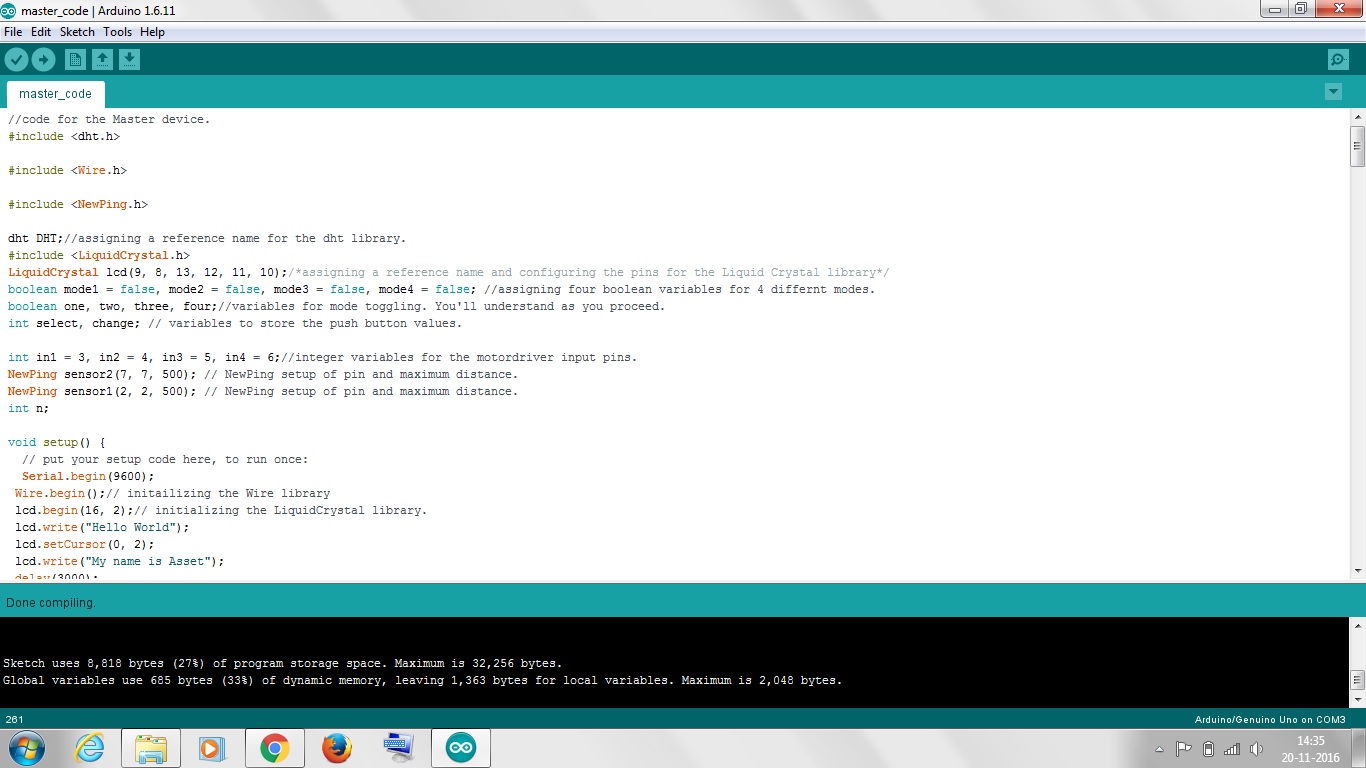Click the 'boolean one, two, three, four;' line
1366x768 pixels.
click(x=336, y=306)
